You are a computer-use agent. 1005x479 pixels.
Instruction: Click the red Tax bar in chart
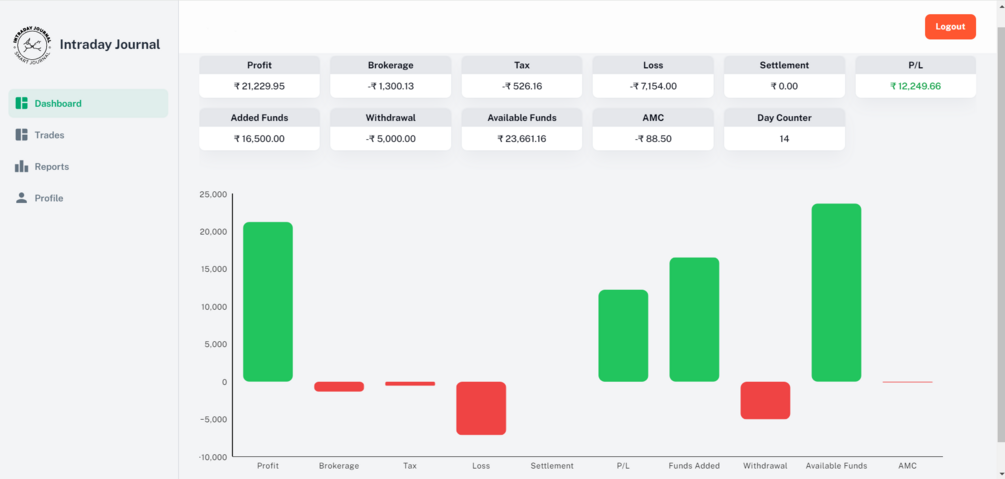tap(410, 383)
